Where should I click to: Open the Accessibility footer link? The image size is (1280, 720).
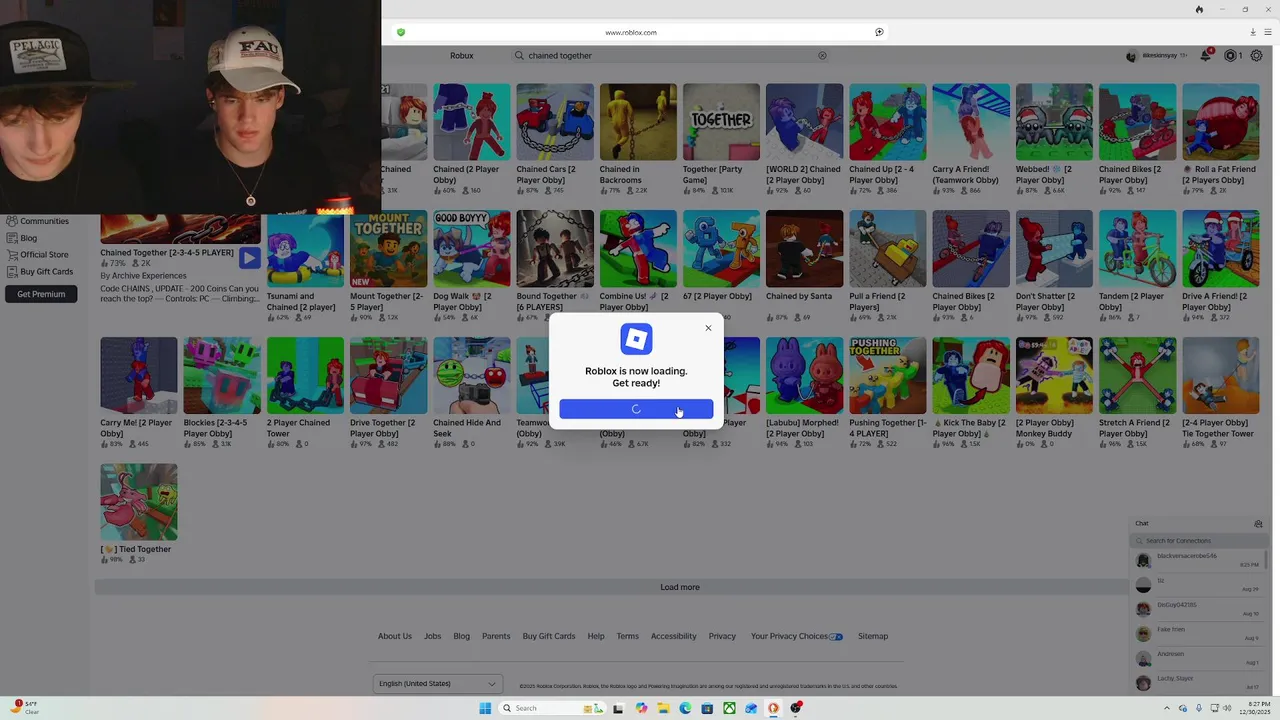pos(673,636)
